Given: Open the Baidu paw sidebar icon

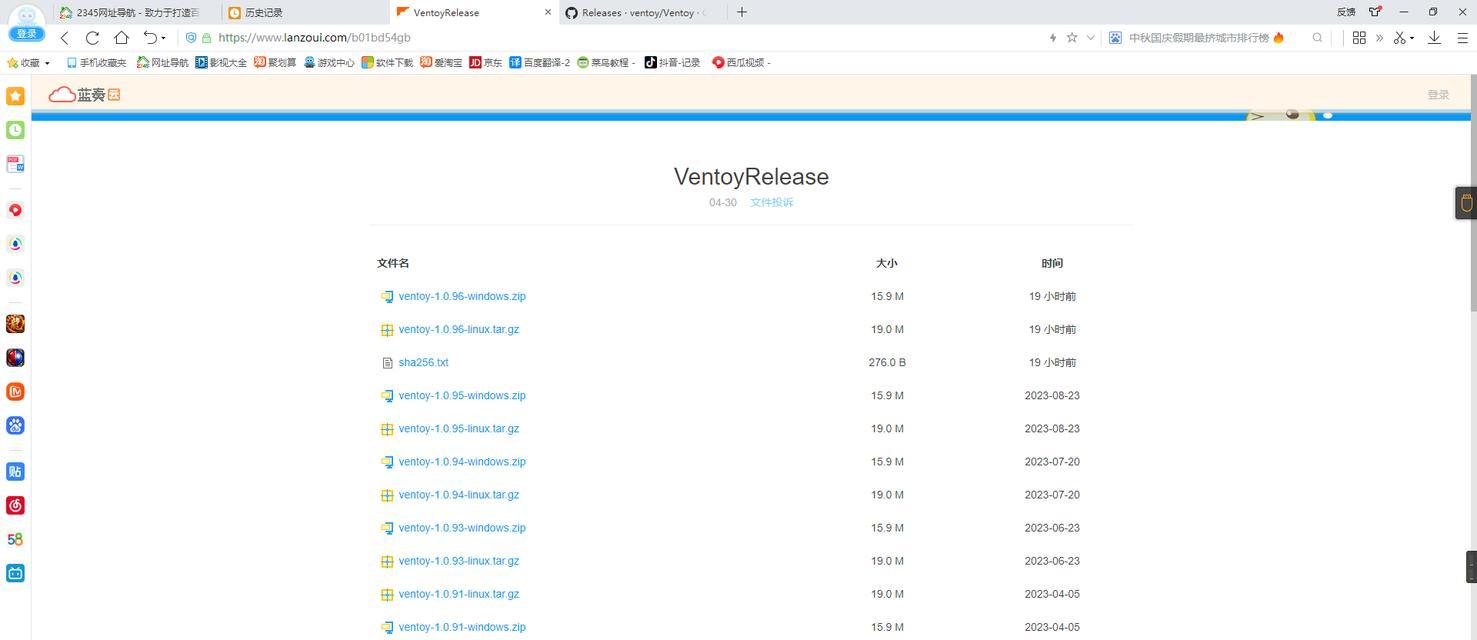Looking at the screenshot, I should (15, 426).
